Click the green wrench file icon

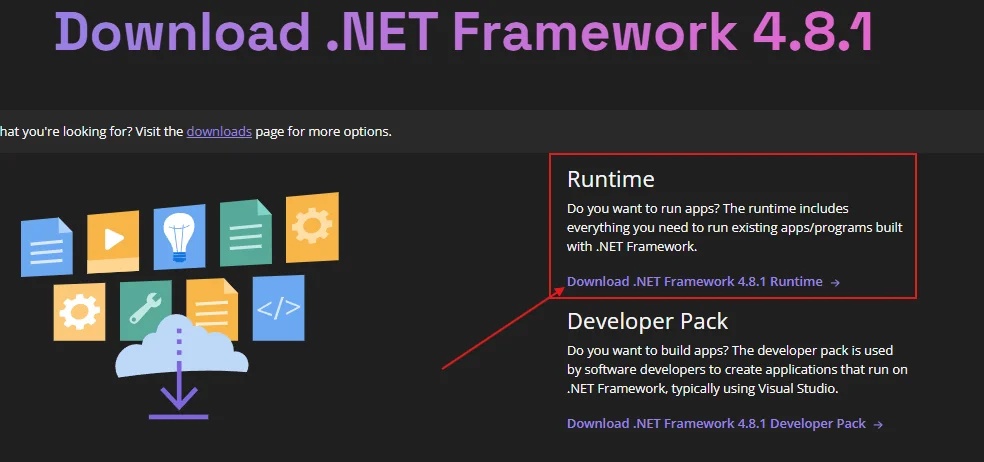tap(146, 310)
